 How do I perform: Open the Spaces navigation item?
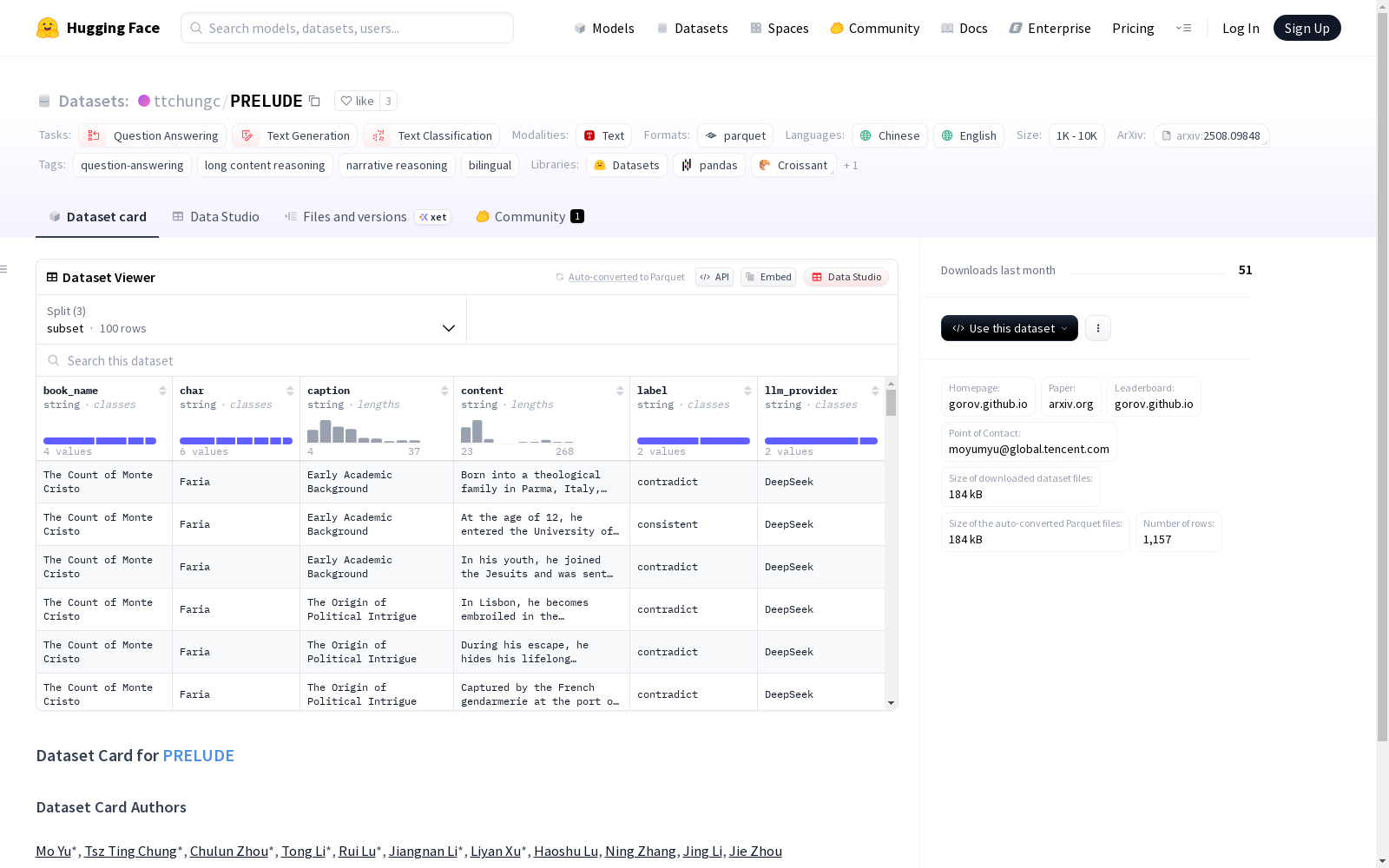(x=780, y=28)
